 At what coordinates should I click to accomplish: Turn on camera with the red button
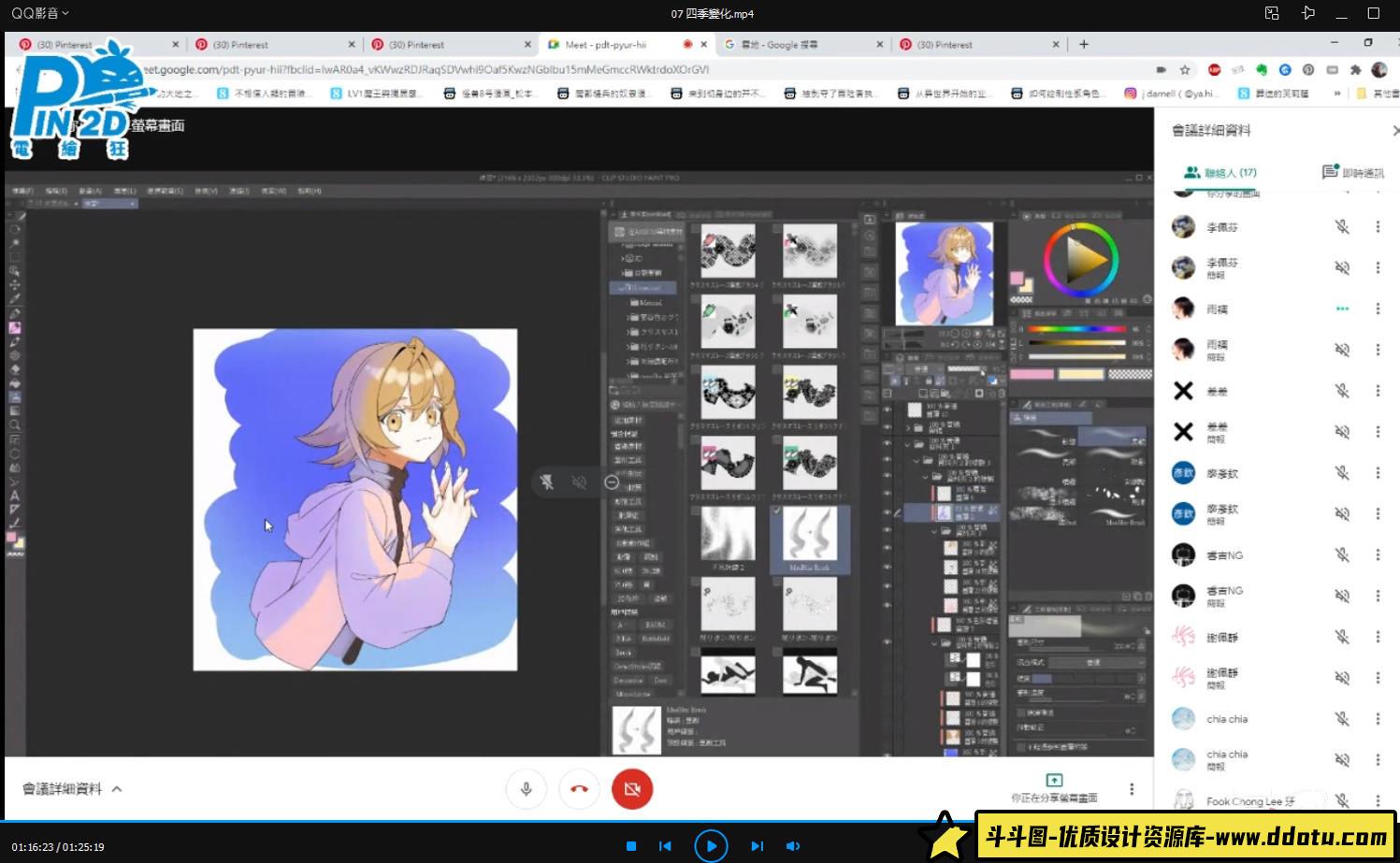point(632,789)
